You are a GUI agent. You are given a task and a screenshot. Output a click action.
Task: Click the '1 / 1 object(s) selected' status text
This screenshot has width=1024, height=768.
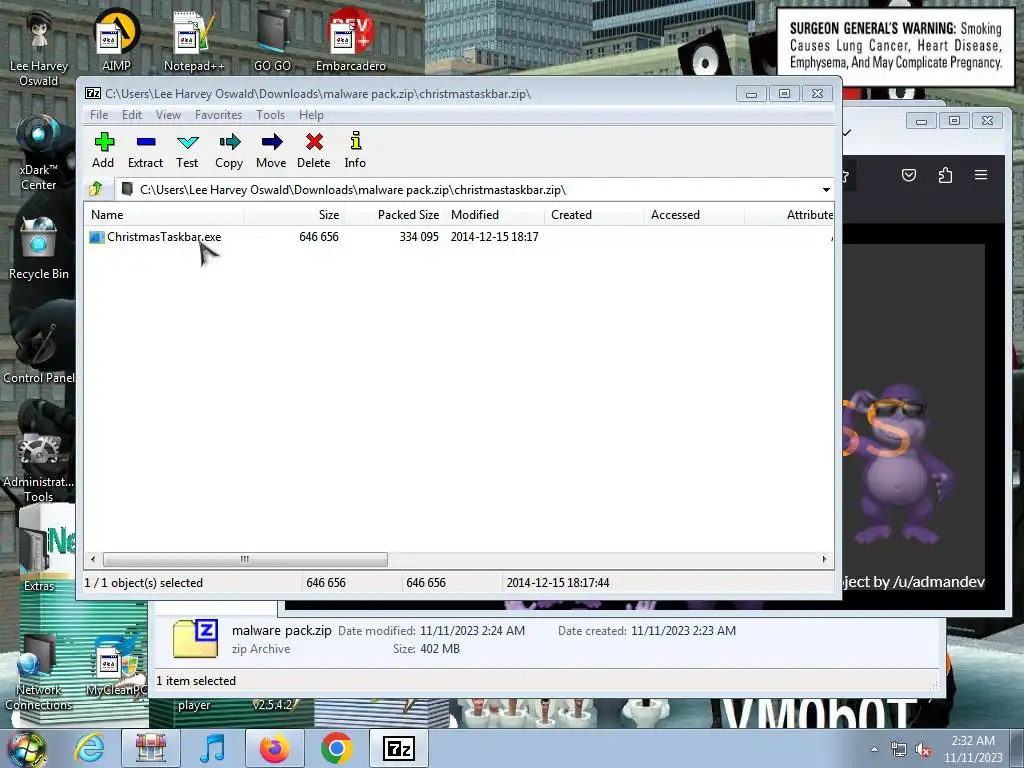(x=144, y=583)
